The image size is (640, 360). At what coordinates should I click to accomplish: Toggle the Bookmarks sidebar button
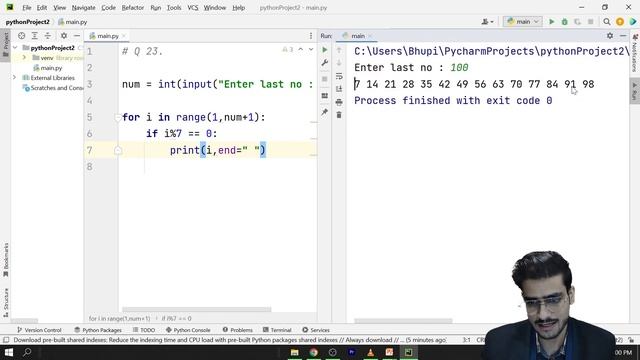[5, 260]
